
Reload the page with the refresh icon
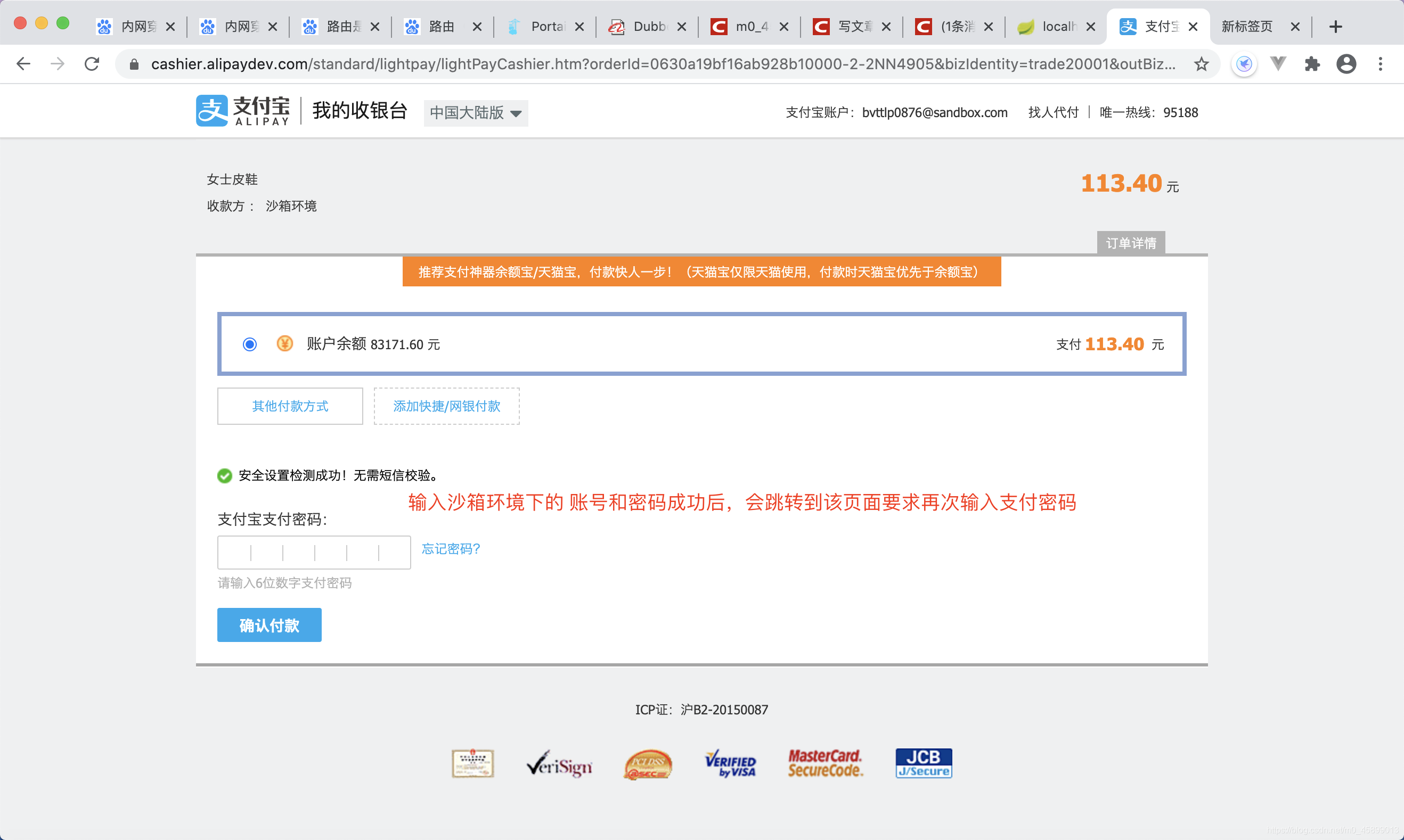[92, 64]
